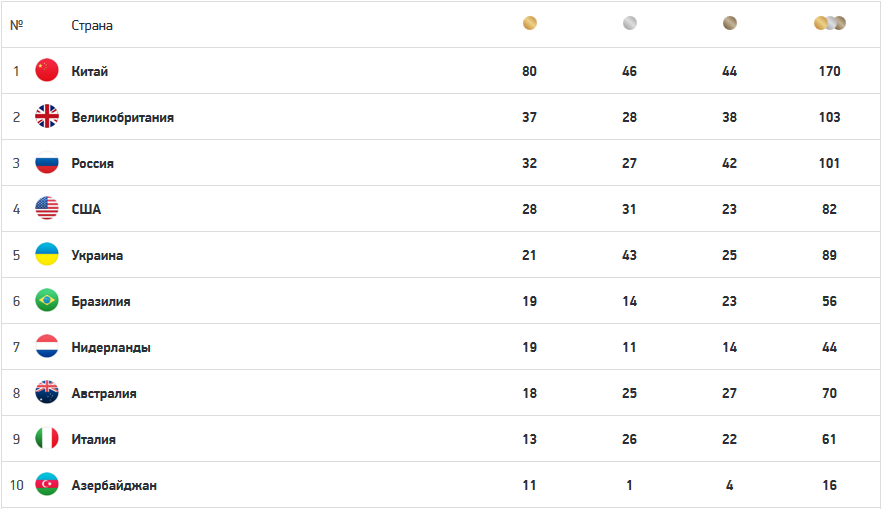The height and width of the screenshot is (509, 882).
Task: Click the Australia flag icon
Action: pyautogui.click(x=47, y=393)
